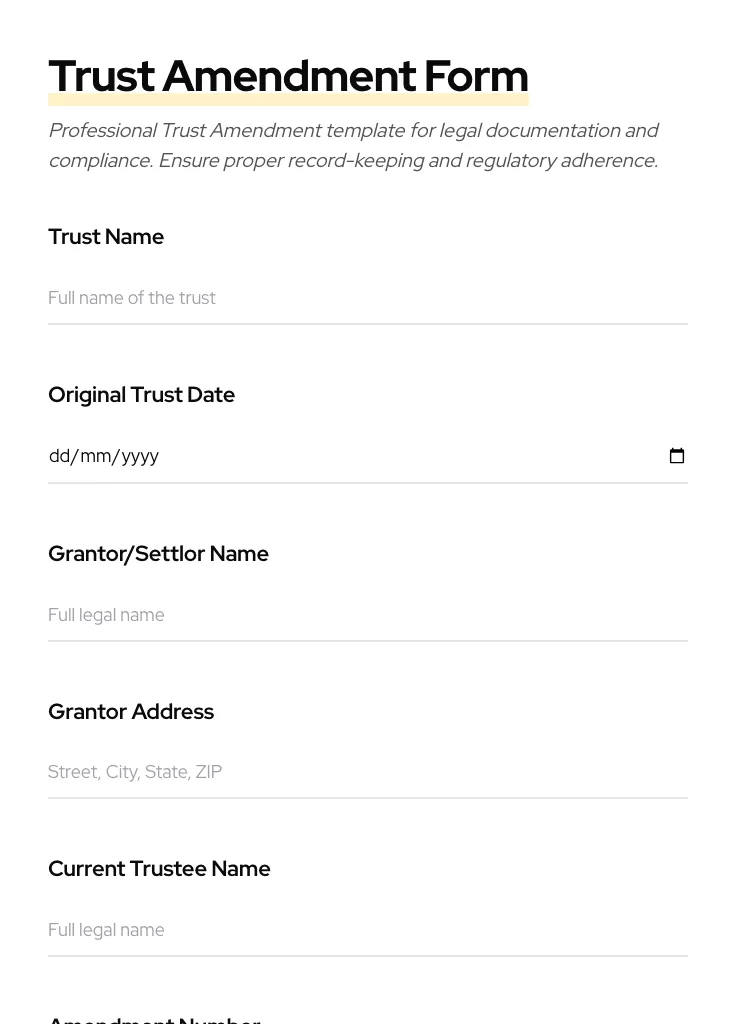Click the 'Full legal name' trustee placeholder text
736x1024 pixels.
[x=106, y=930]
